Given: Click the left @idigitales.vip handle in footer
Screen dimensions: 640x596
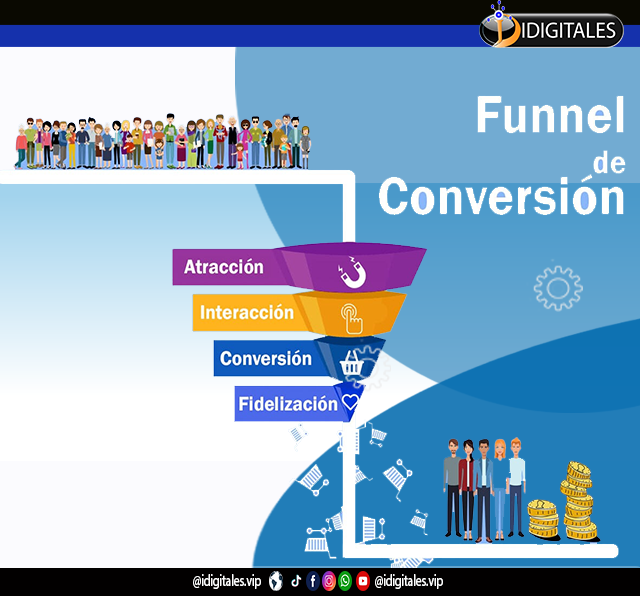Looking at the screenshot, I should (x=226, y=581).
